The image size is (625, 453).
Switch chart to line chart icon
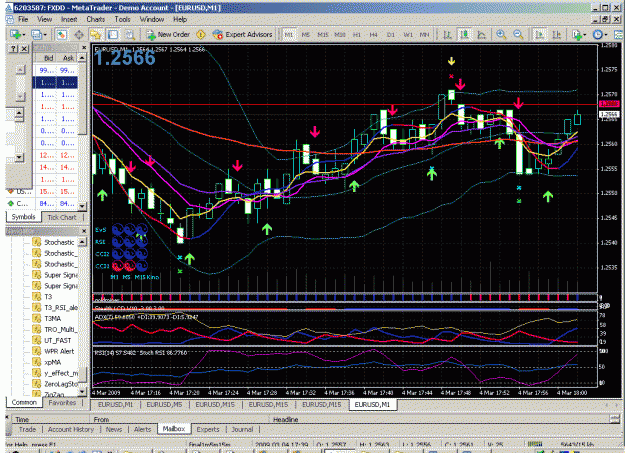482,35
